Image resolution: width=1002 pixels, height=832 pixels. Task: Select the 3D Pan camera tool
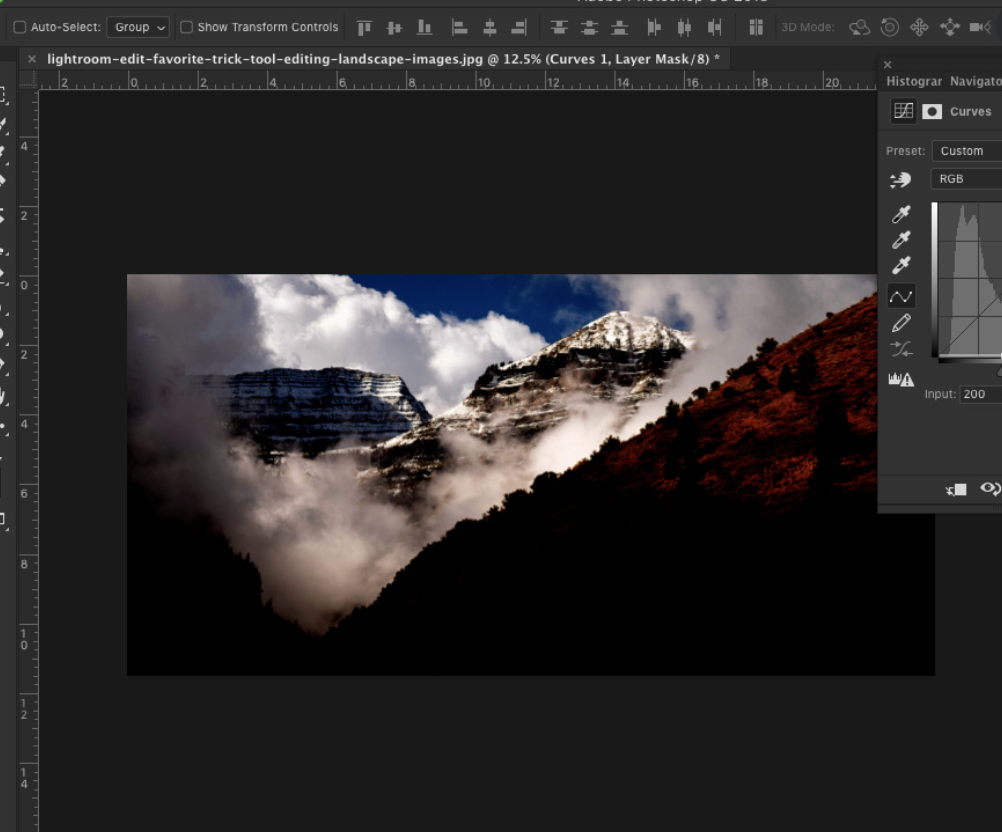coord(919,27)
